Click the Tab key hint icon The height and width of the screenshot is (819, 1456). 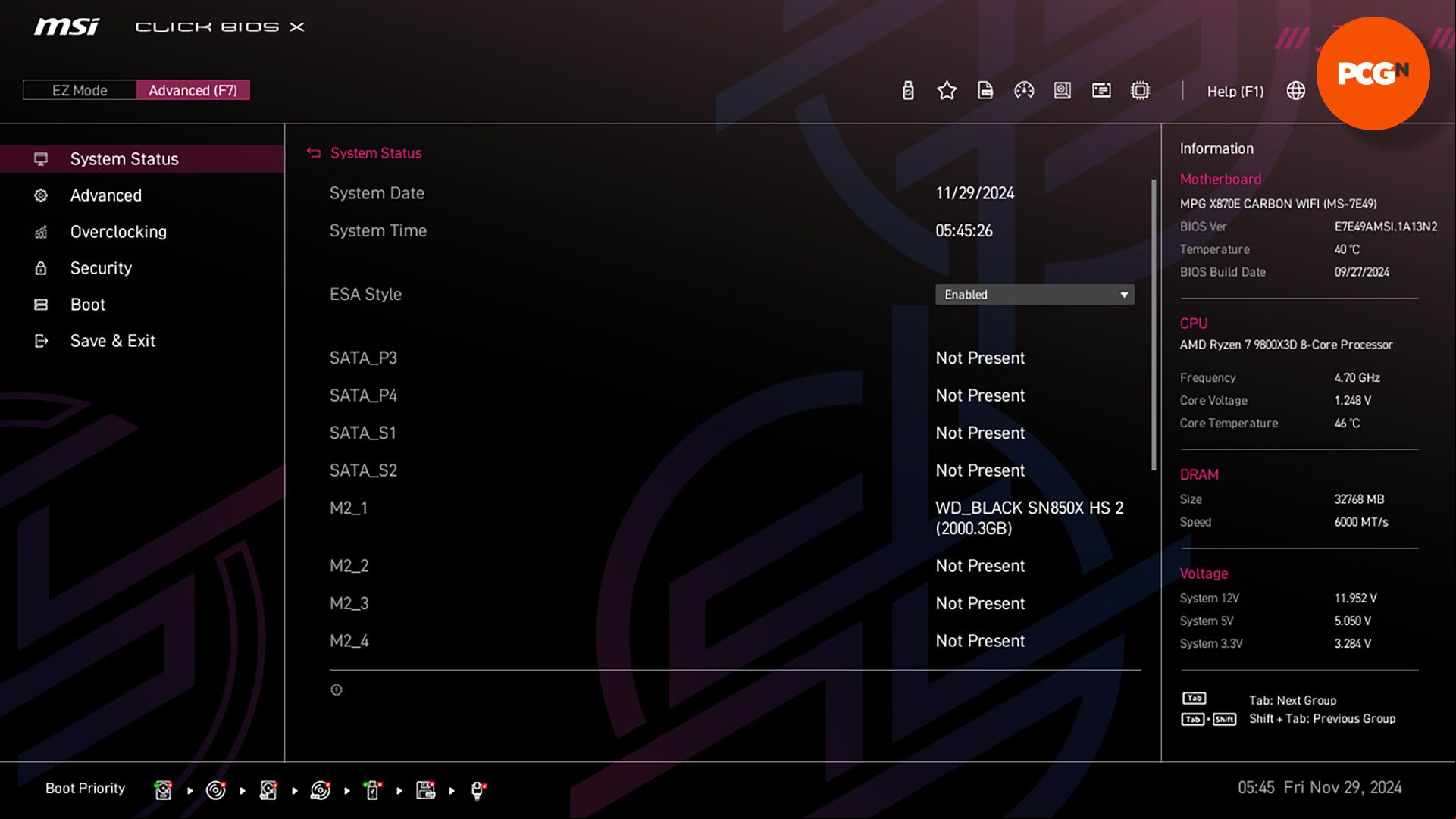tap(1194, 698)
